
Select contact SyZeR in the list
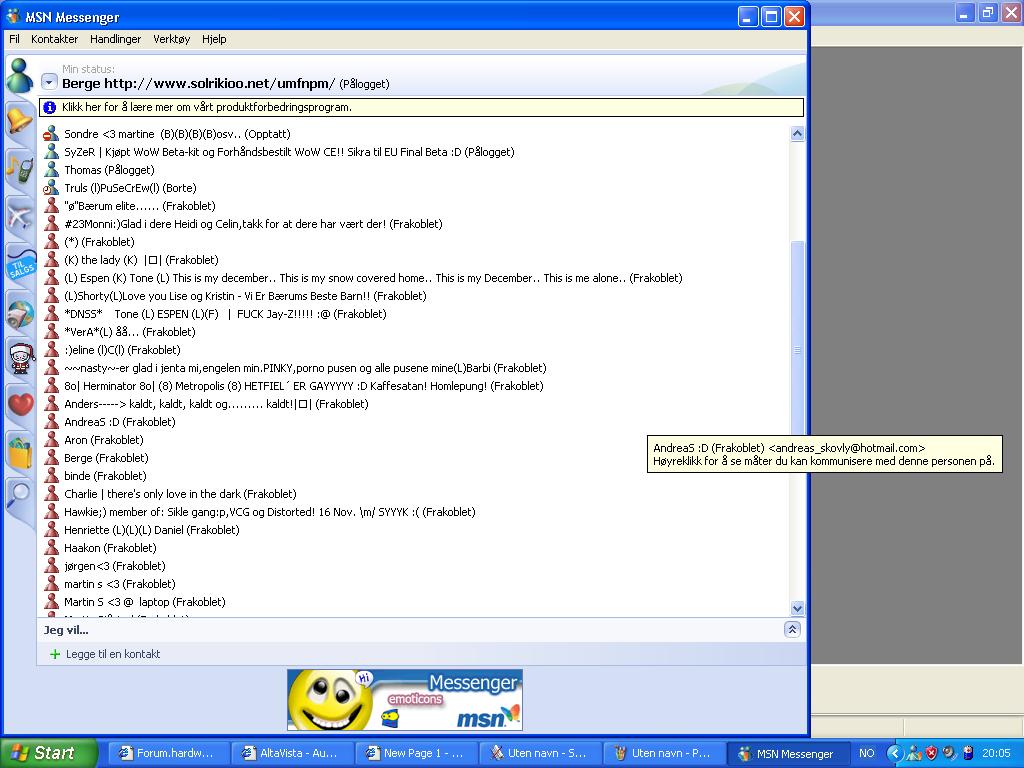pos(289,152)
